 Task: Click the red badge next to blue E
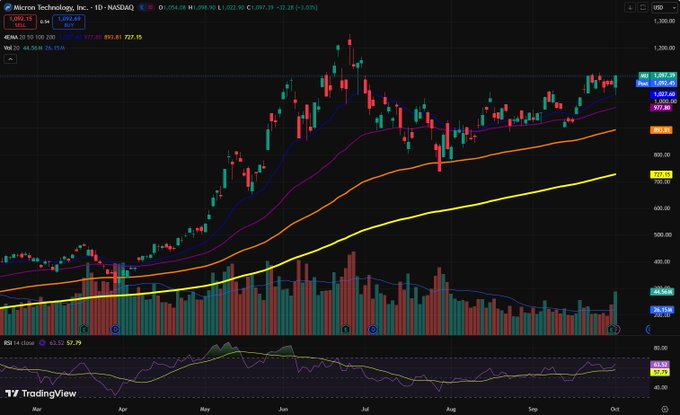click(x=150, y=7)
